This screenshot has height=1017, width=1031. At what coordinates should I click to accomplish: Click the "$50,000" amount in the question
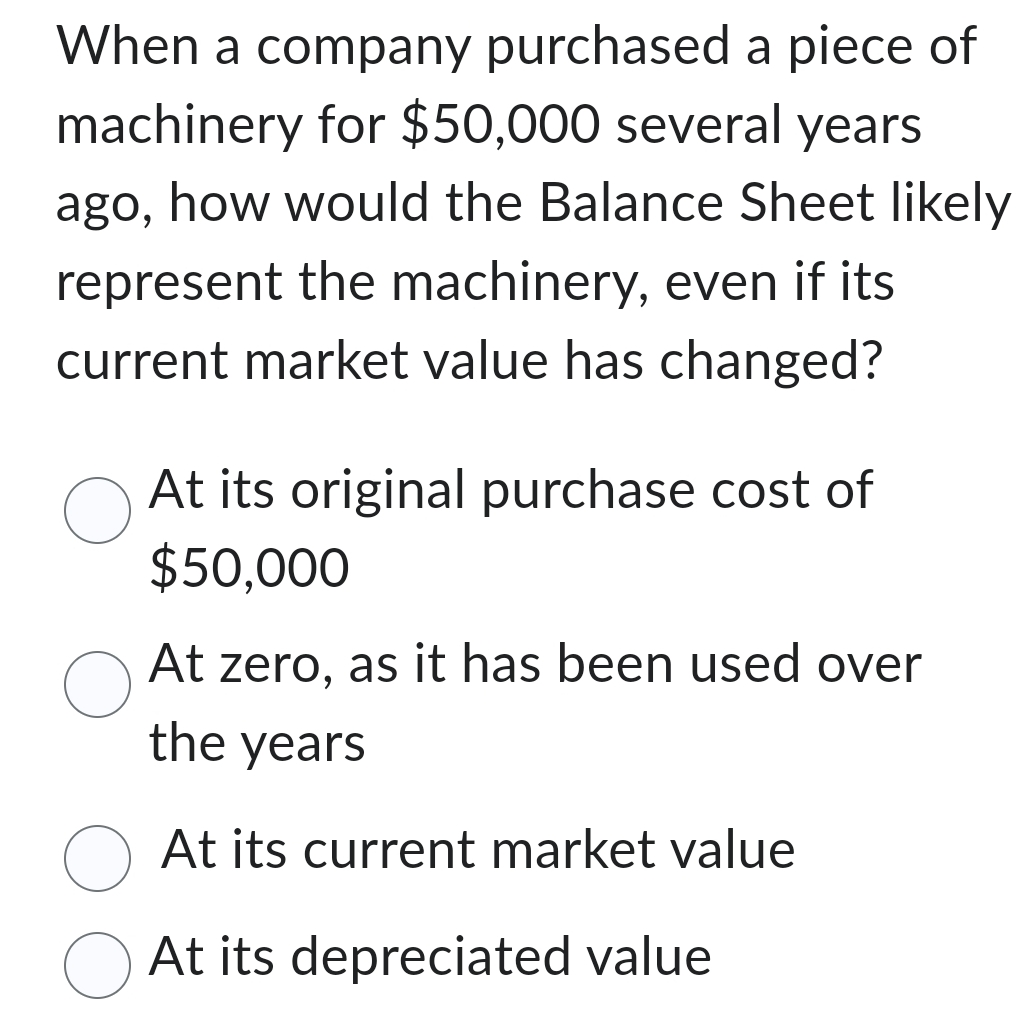tap(500, 126)
